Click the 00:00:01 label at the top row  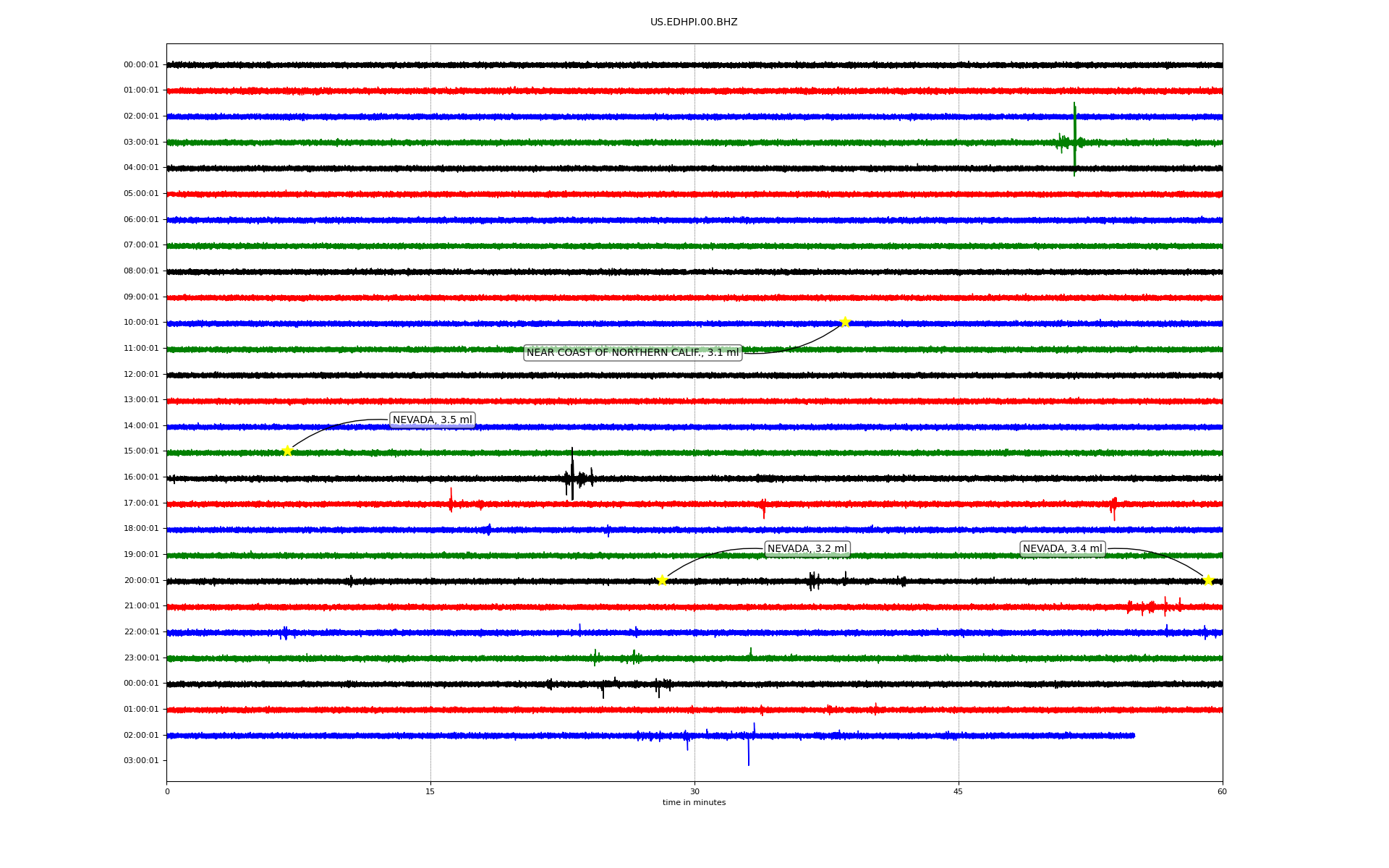tap(141, 65)
